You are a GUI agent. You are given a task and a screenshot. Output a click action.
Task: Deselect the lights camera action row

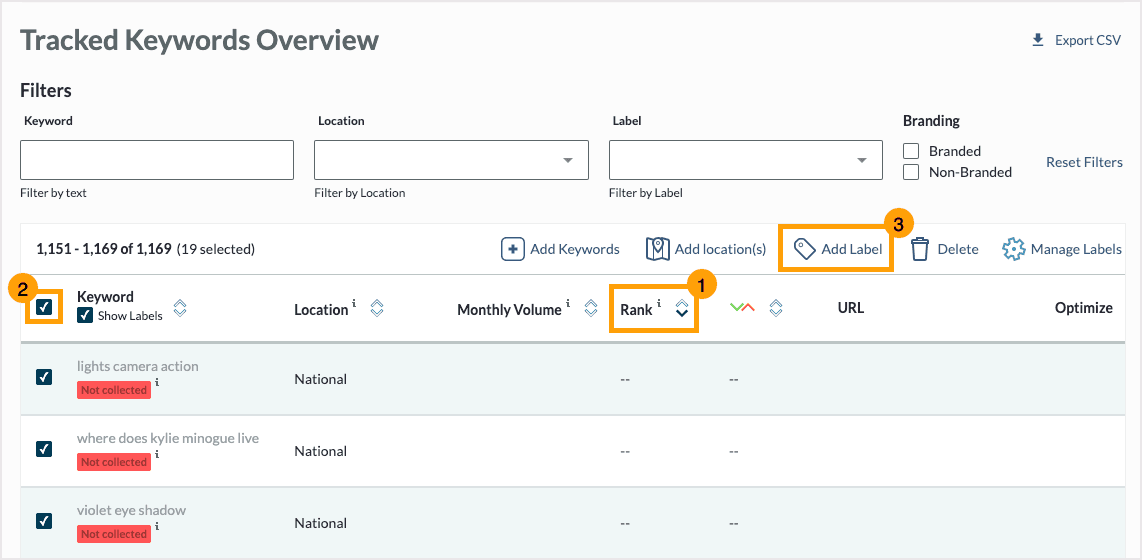pyautogui.click(x=44, y=376)
